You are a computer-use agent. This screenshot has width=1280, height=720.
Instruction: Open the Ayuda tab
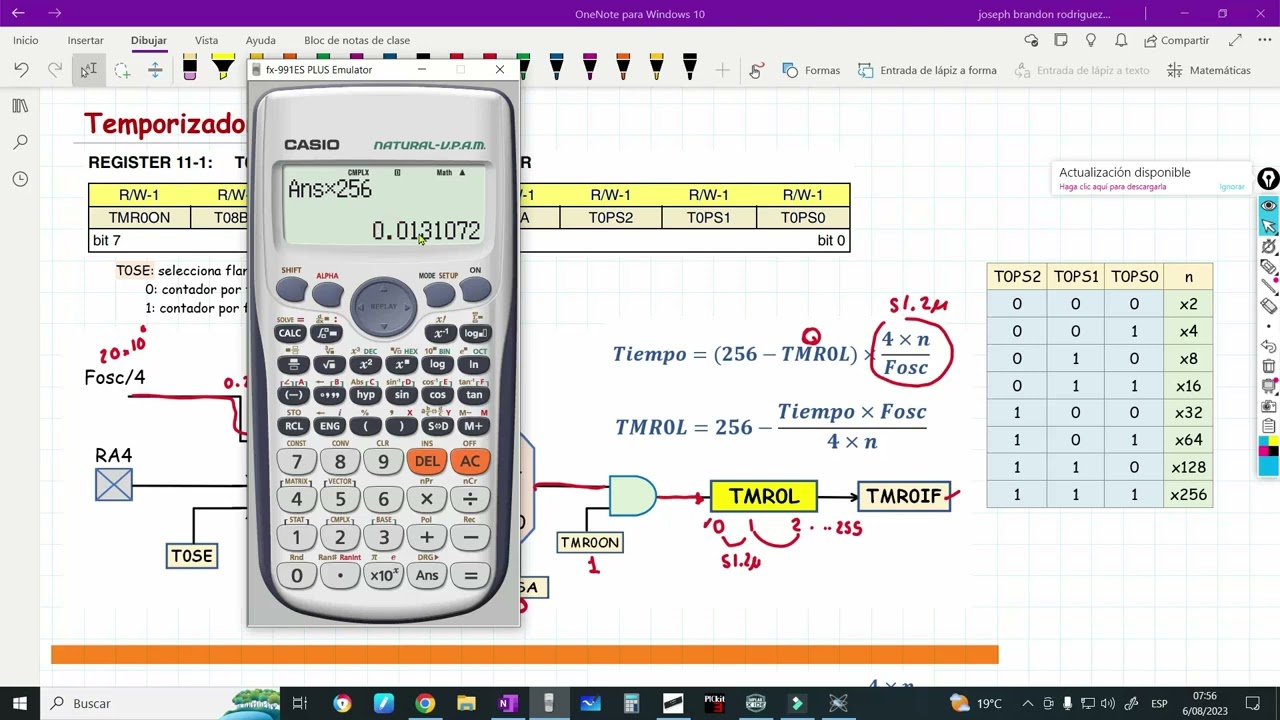tap(261, 40)
